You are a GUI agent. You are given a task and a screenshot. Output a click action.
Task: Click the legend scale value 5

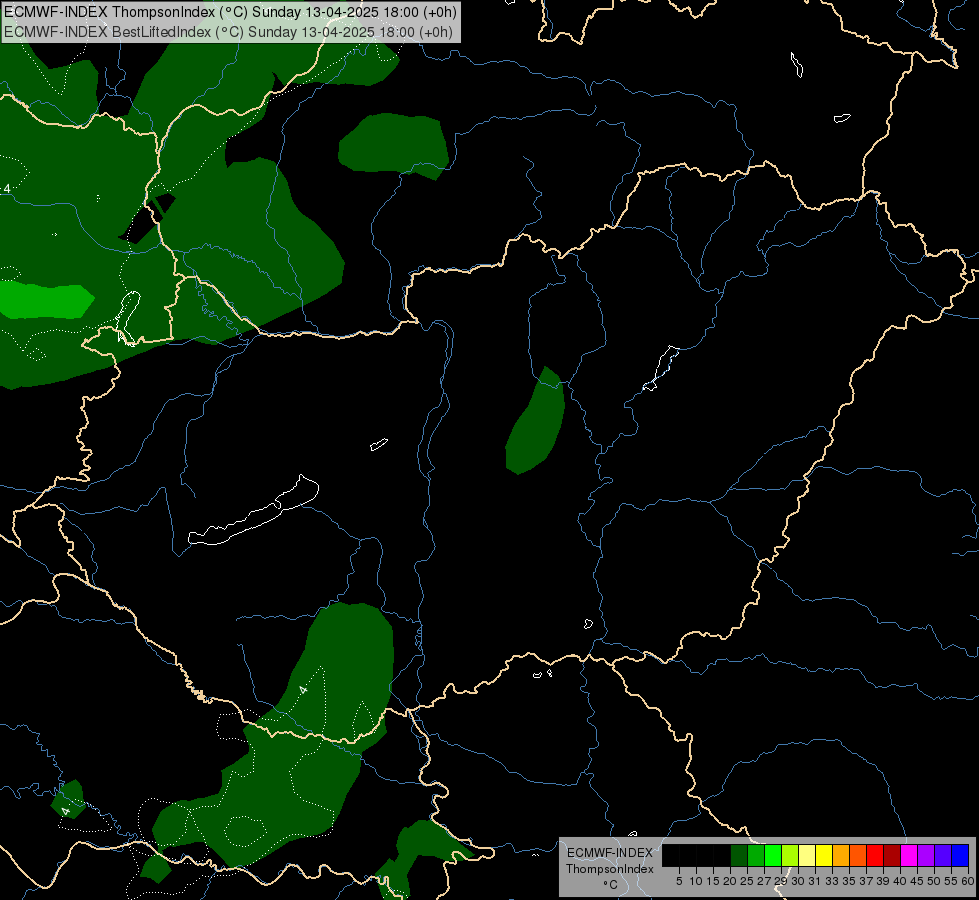point(679,881)
